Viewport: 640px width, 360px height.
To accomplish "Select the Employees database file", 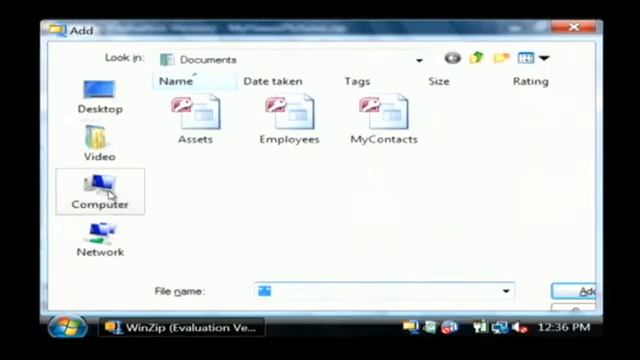I will pos(289,119).
